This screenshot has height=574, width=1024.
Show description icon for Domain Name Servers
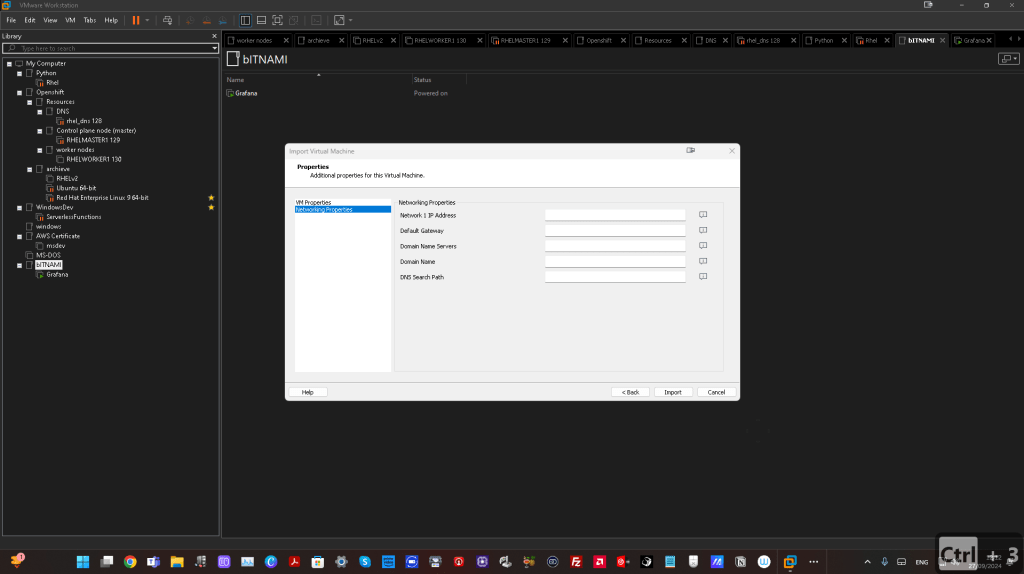click(x=703, y=246)
